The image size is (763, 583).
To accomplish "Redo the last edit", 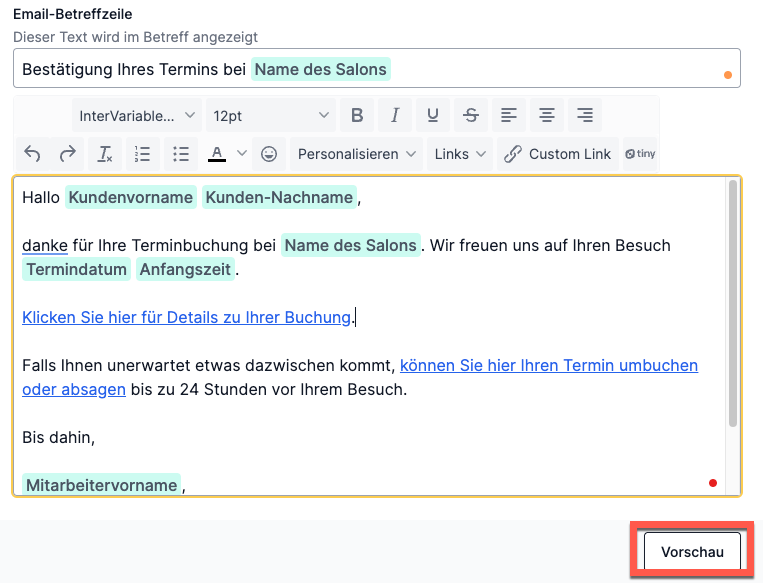I will pos(68,154).
